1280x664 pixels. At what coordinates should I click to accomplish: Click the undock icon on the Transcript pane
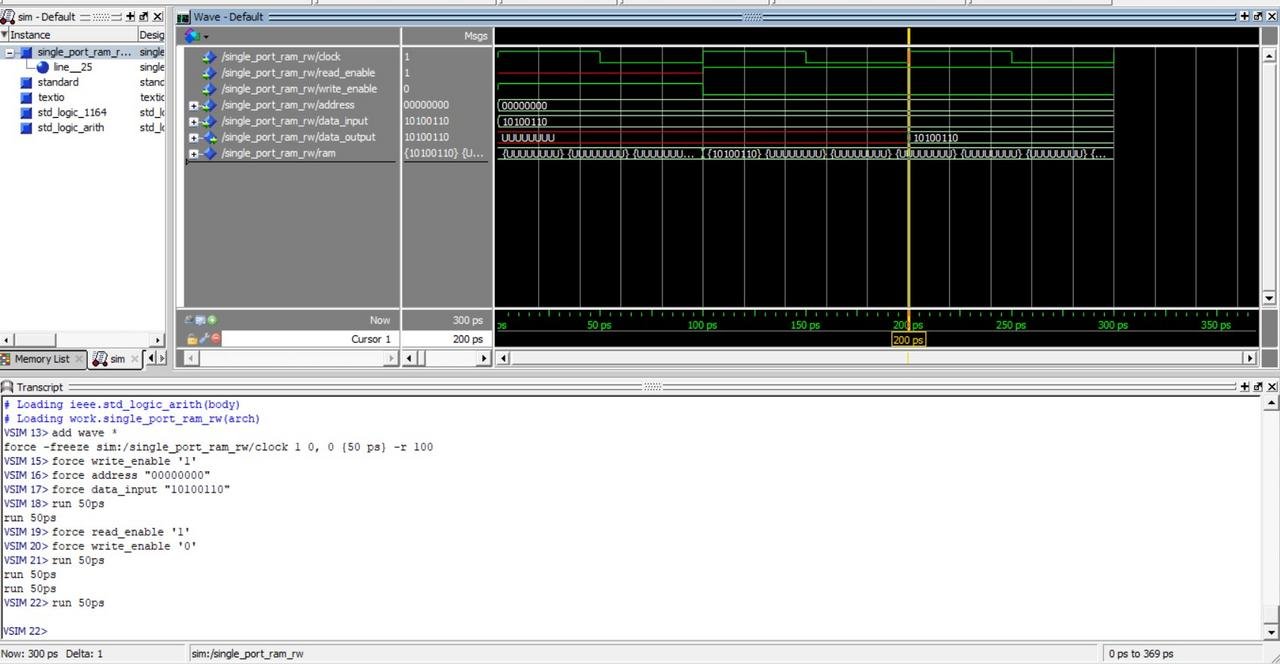click(x=1260, y=387)
